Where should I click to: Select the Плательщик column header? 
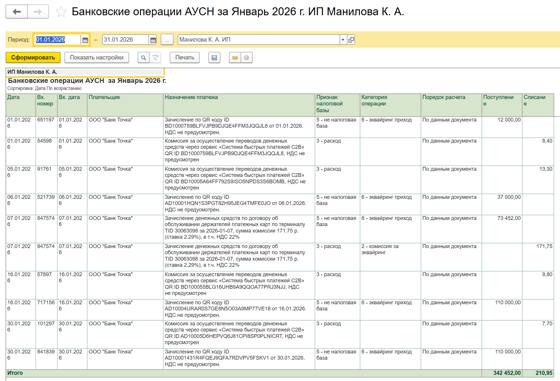coord(125,105)
